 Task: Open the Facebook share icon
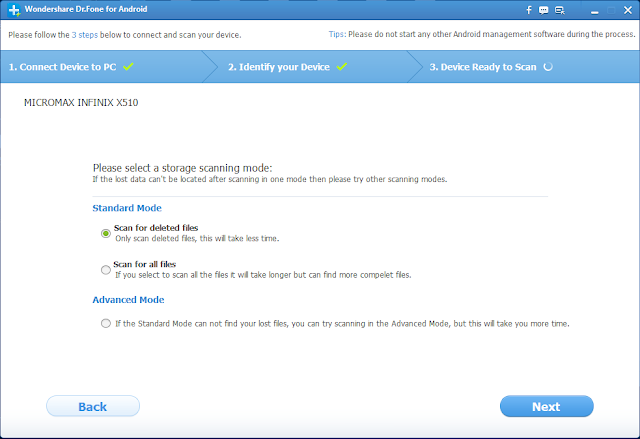coord(529,10)
